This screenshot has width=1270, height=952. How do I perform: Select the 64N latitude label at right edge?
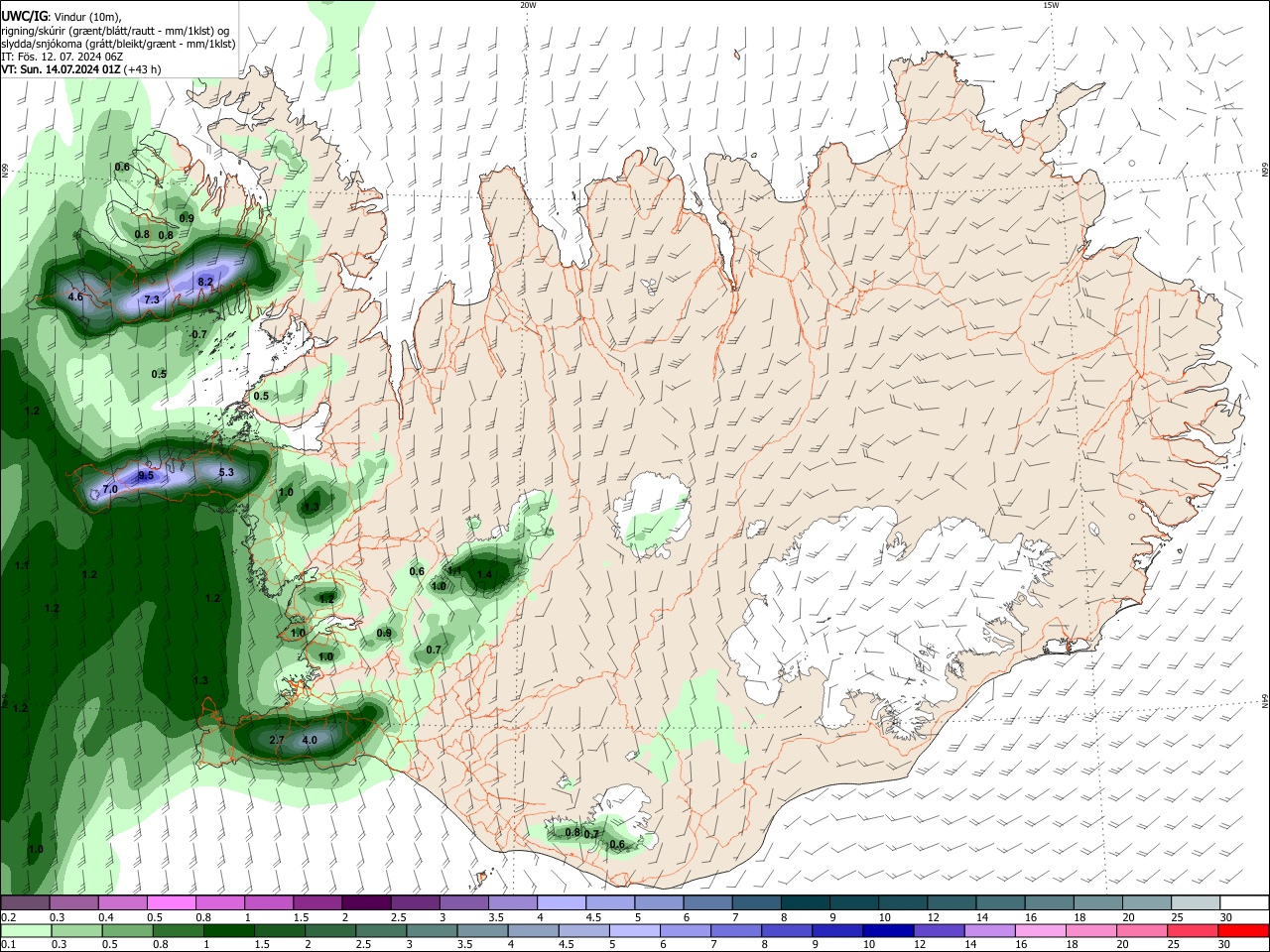click(x=1265, y=701)
